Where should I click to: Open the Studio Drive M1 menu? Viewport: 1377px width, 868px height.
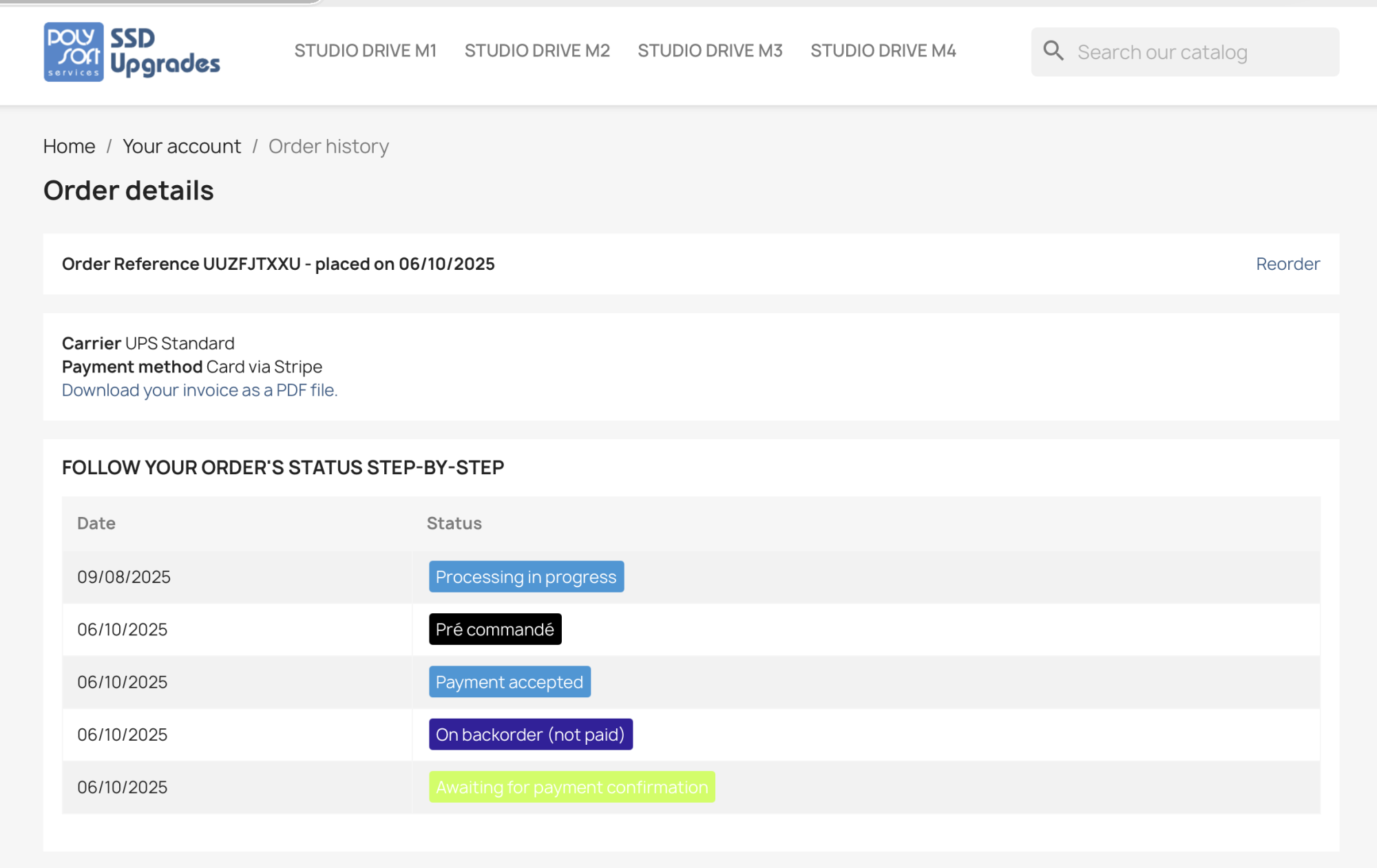(365, 51)
